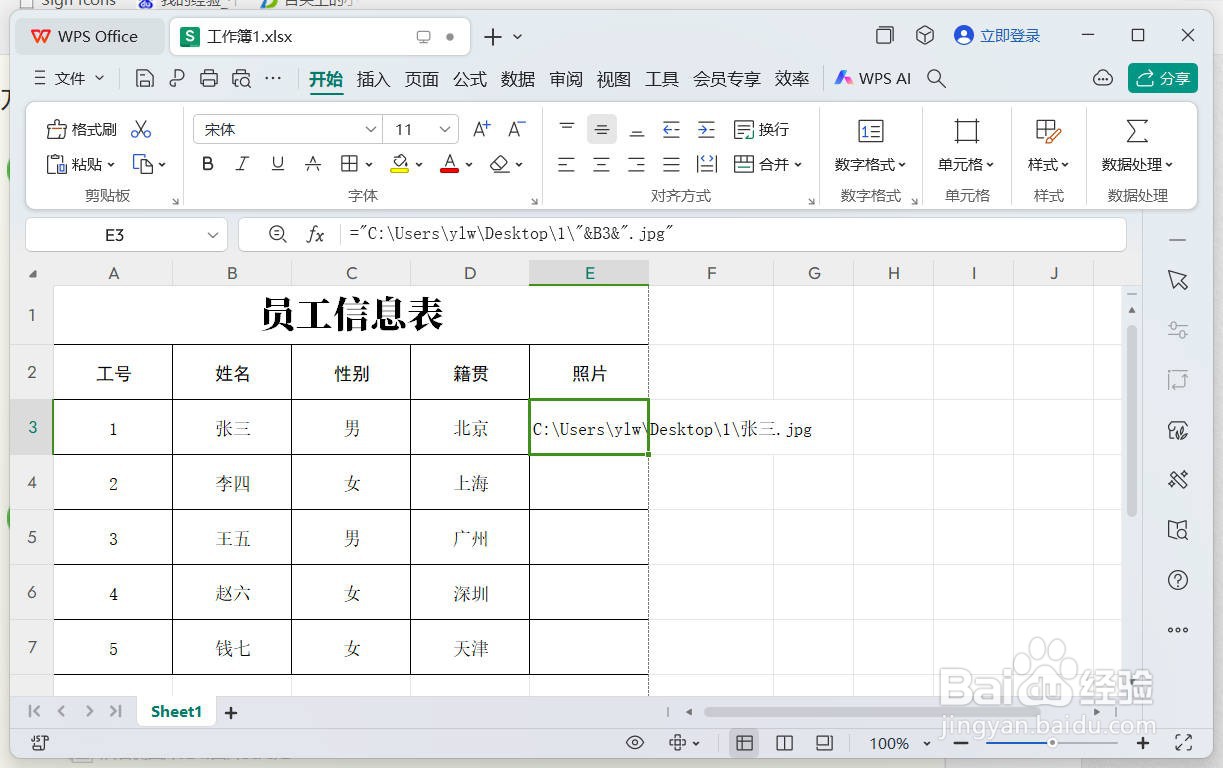The height and width of the screenshot is (768, 1223).
Task: Click the search magnifier icon in ribbon
Action: click(x=936, y=78)
